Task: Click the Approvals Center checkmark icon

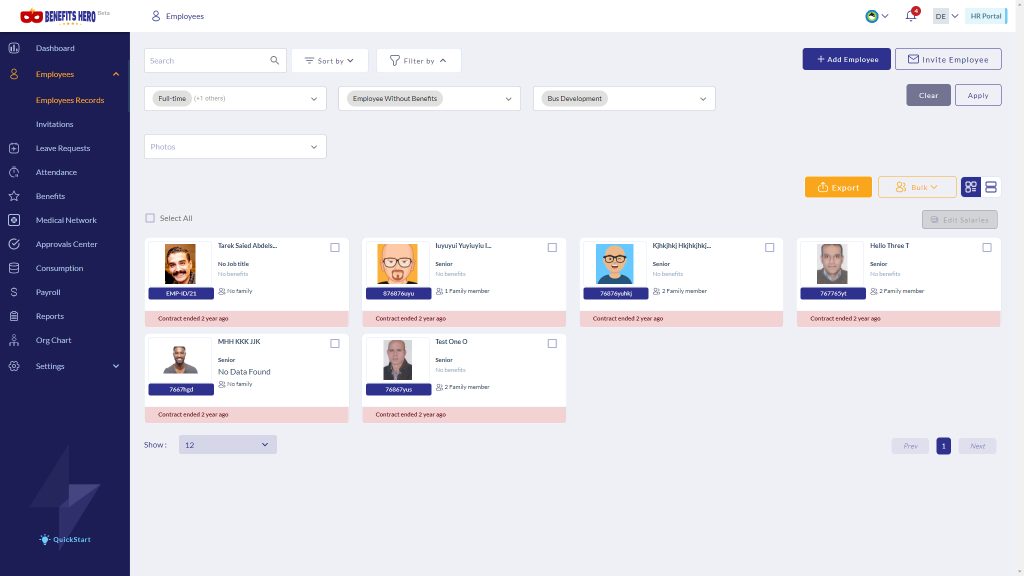Action: (x=14, y=244)
